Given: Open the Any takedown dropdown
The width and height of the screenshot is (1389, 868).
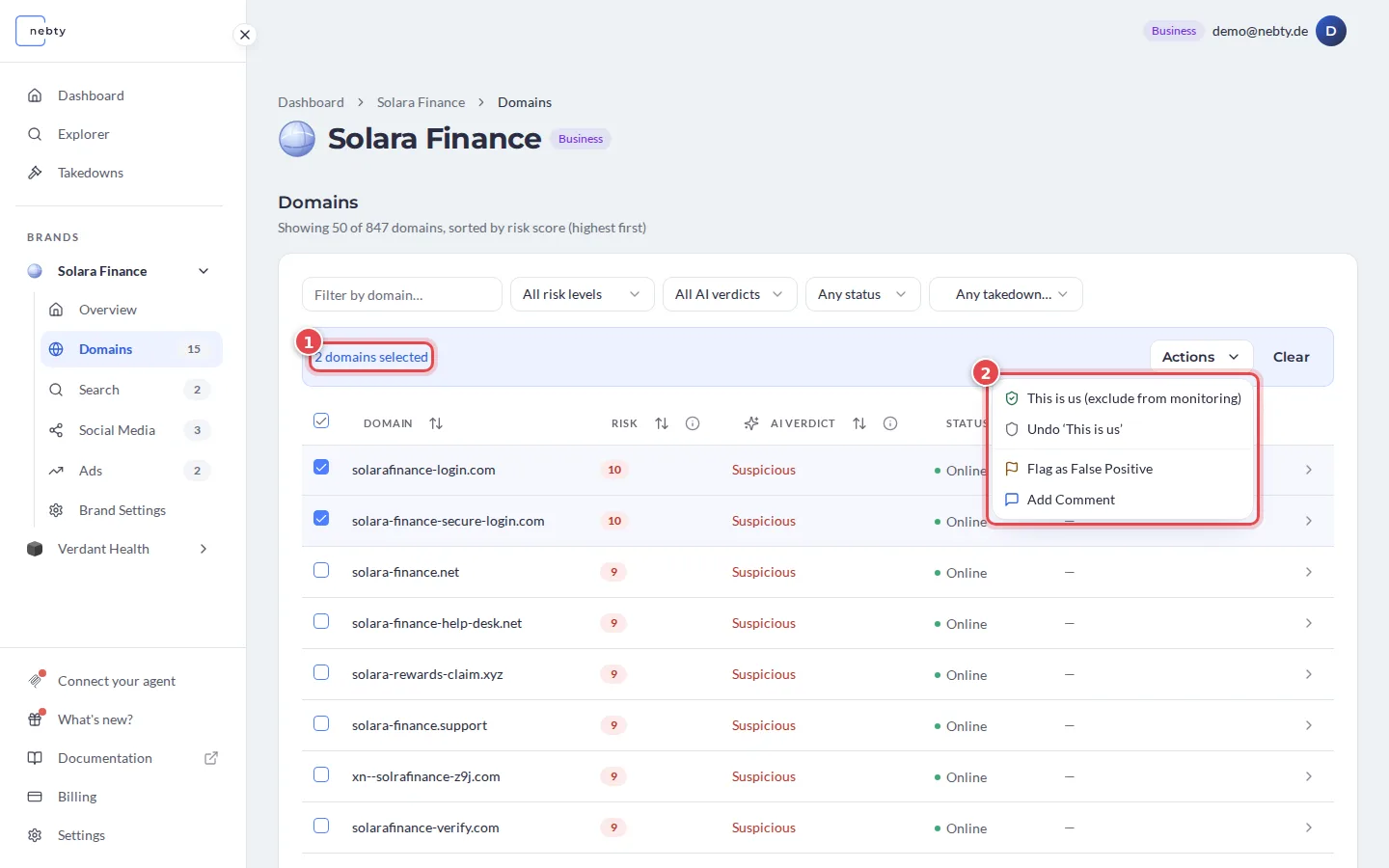Looking at the screenshot, I should [1006, 294].
